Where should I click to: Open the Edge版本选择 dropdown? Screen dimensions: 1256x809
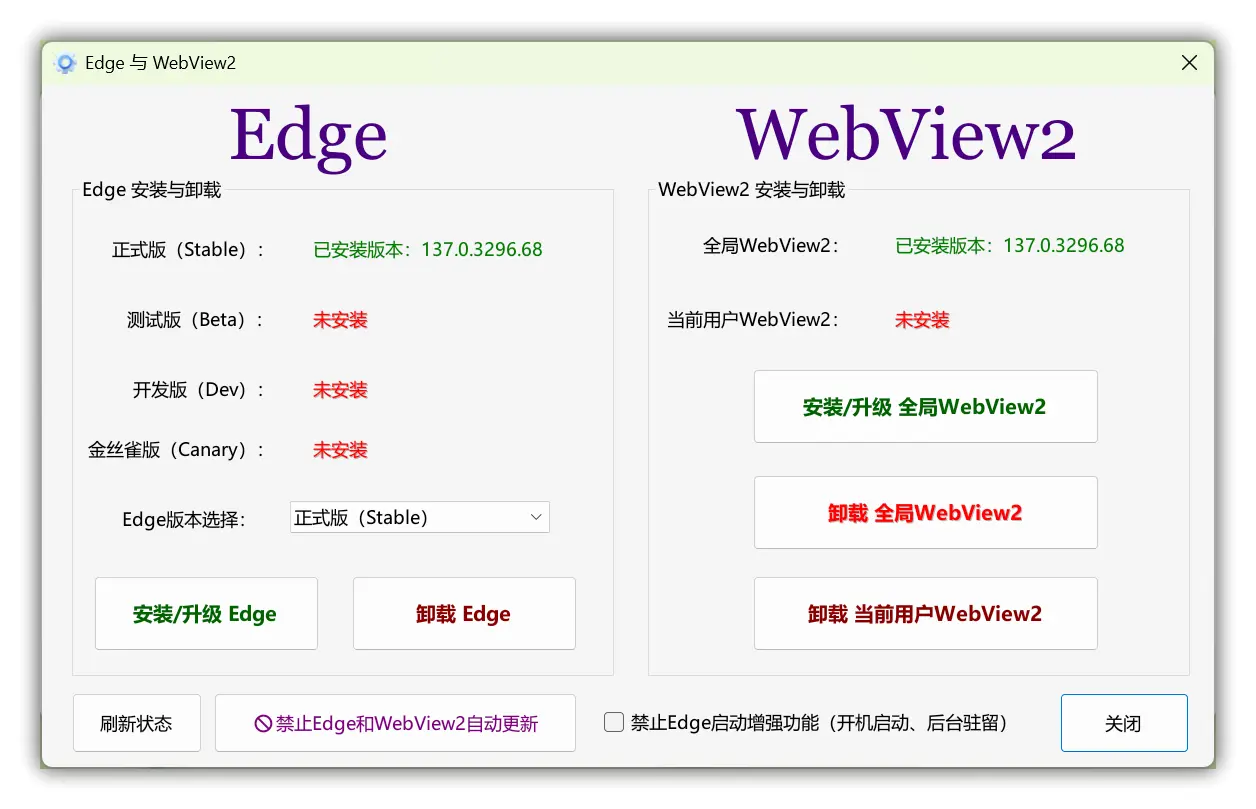[x=420, y=517]
